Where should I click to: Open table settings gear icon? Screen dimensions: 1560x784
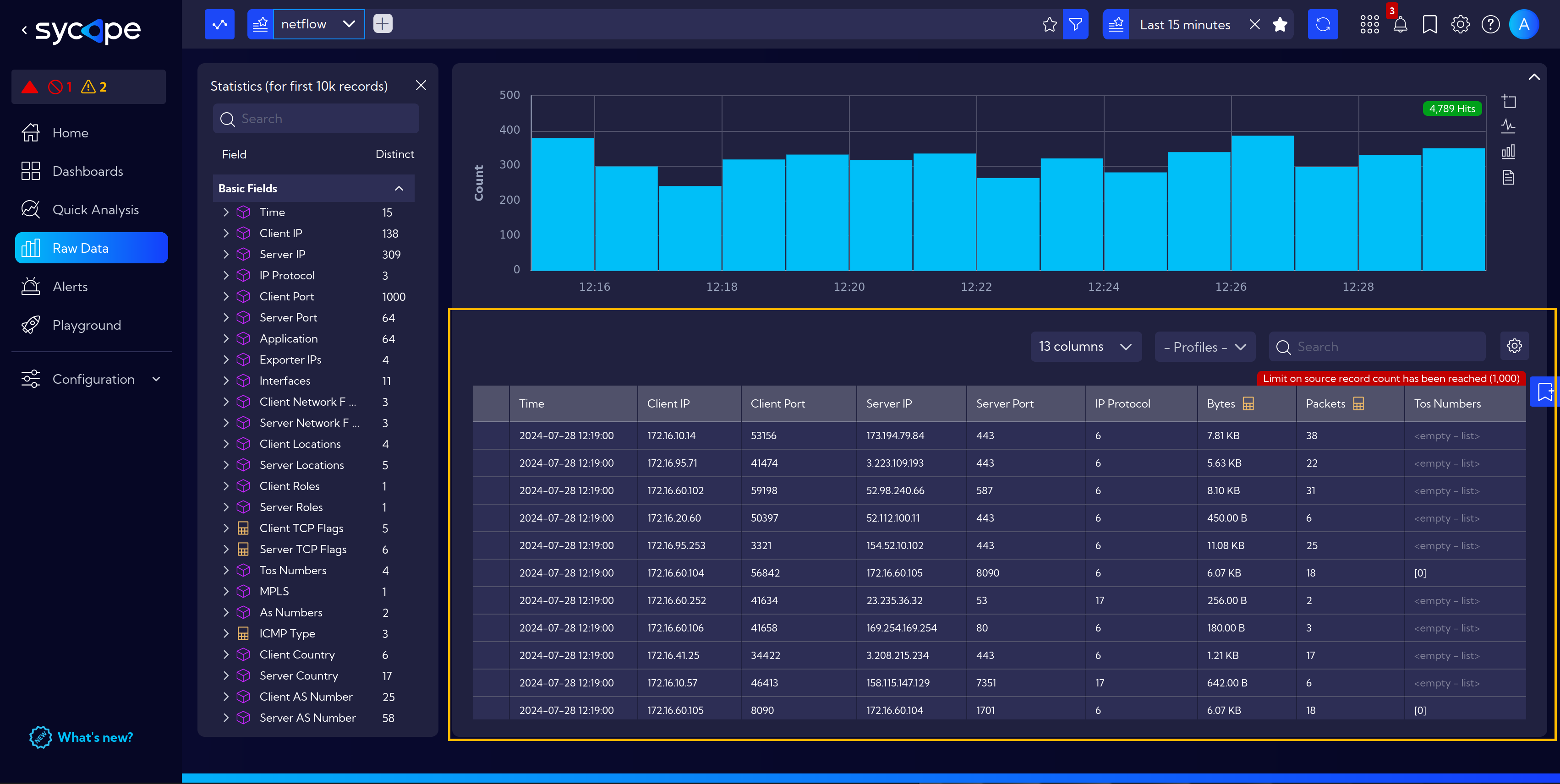pyautogui.click(x=1514, y=346)
